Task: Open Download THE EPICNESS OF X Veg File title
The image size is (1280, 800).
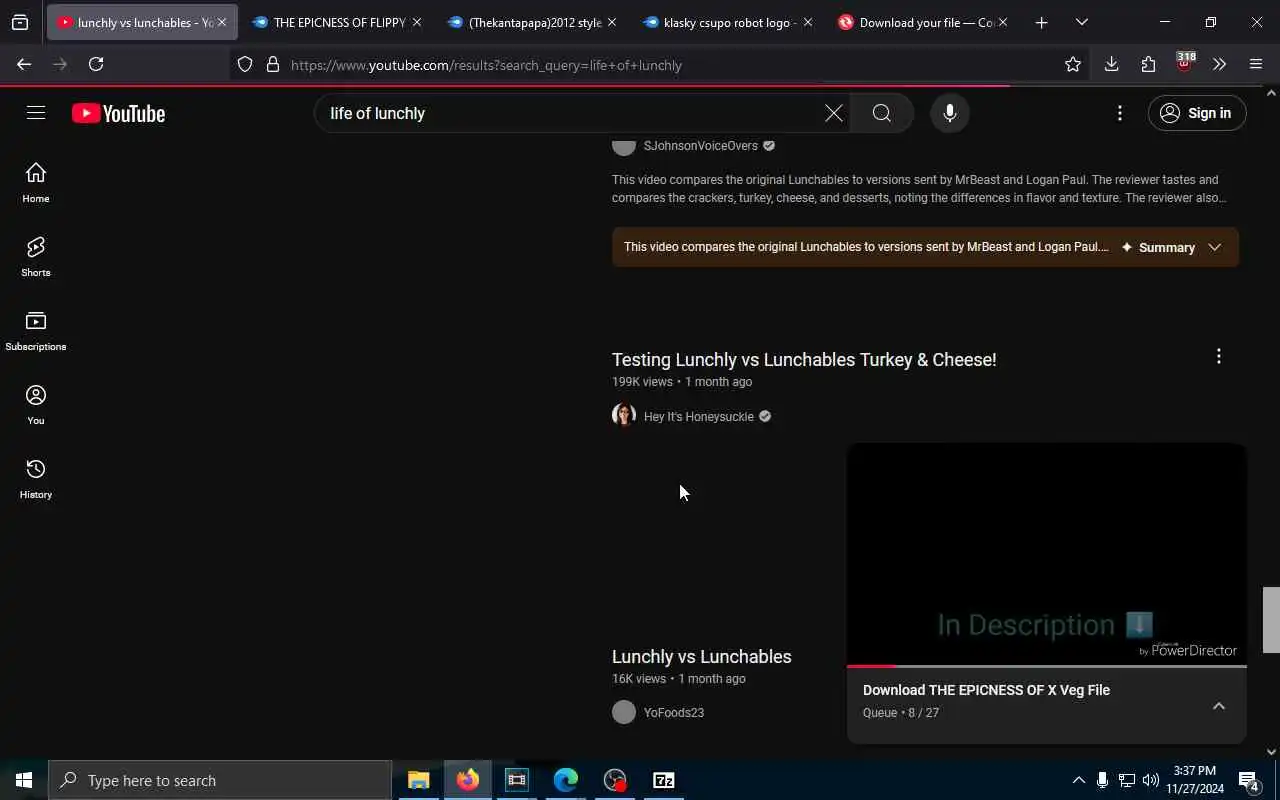Action: coord(986,690)
